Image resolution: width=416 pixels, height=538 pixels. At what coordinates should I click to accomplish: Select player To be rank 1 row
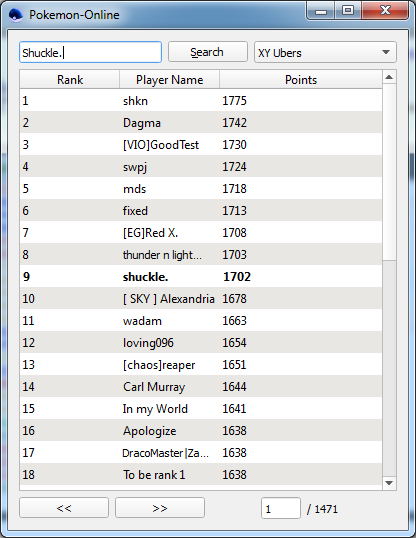(201, 475)
